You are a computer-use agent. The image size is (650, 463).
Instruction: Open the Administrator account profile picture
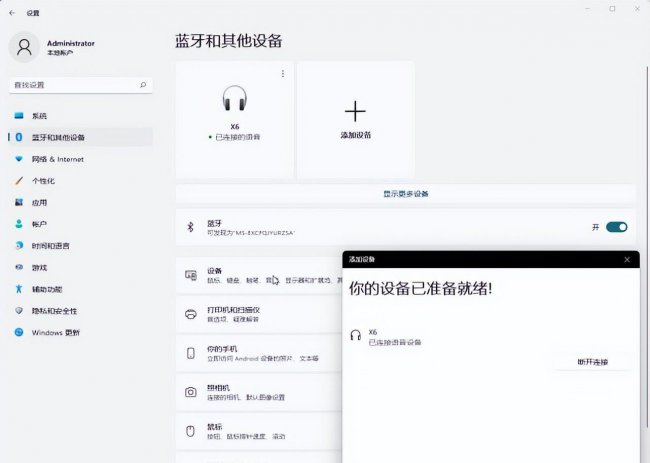[24, 47]
